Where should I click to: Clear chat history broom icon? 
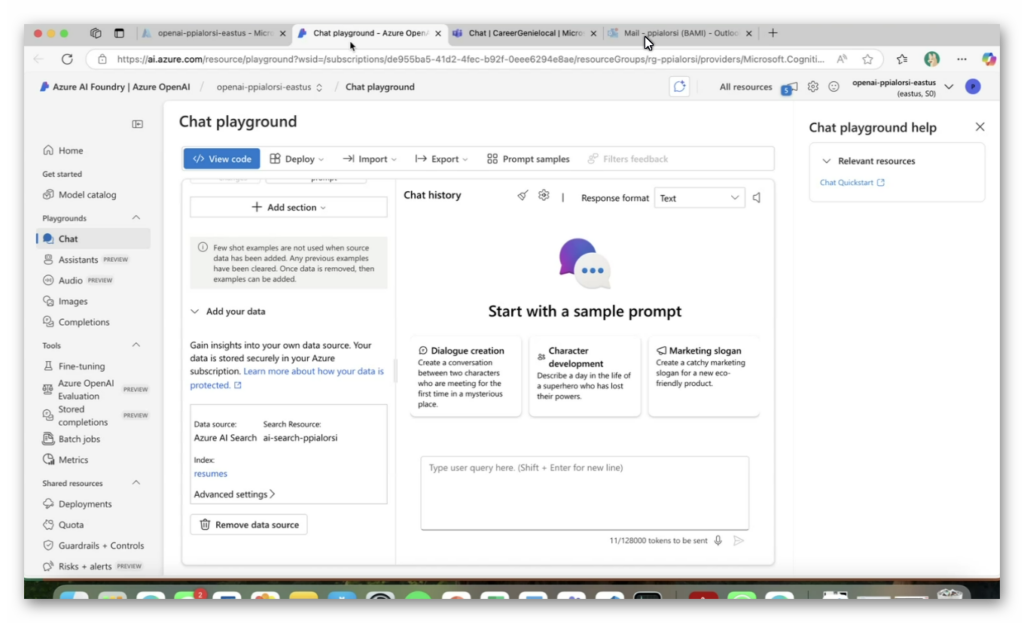click(522, 195)
